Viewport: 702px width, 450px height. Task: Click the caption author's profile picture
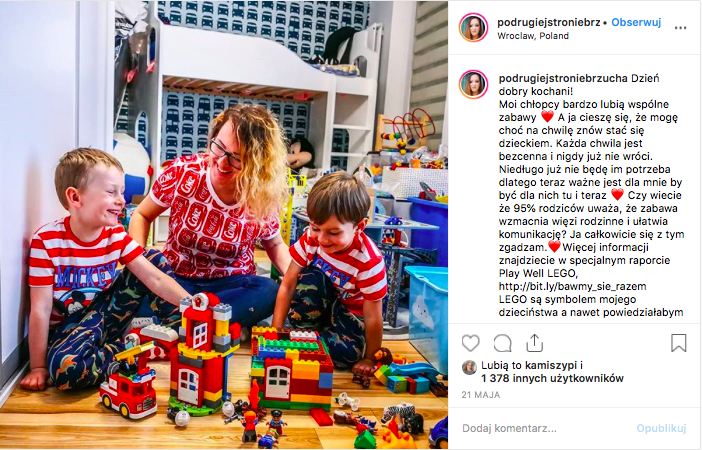click(473, 84)
